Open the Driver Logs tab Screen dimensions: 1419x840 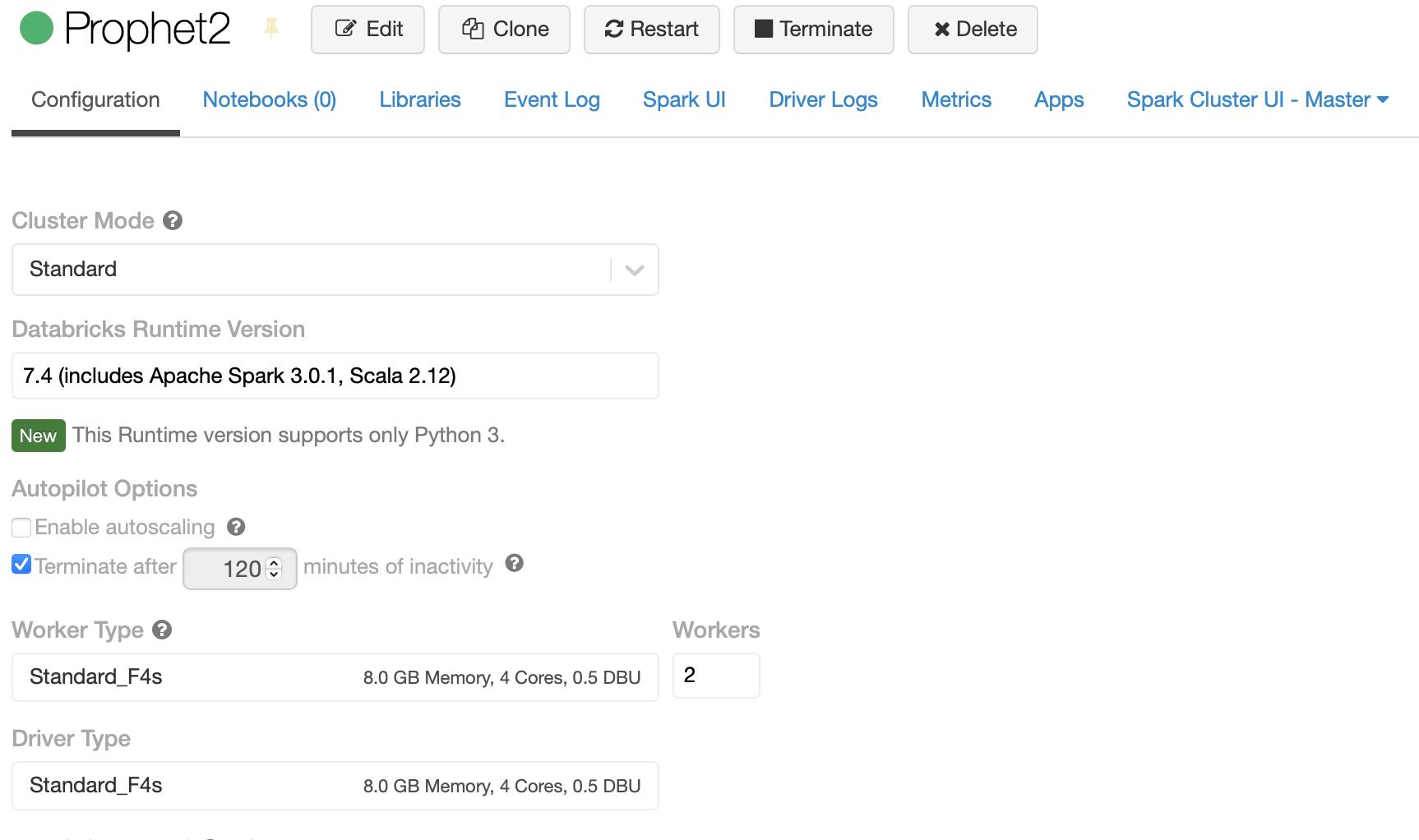click(823, 99)
